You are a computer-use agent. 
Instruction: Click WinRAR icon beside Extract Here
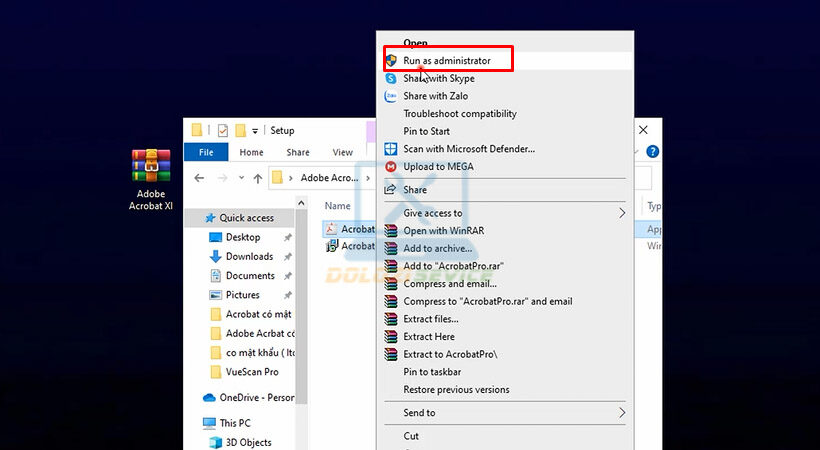(x=391, y=336)
